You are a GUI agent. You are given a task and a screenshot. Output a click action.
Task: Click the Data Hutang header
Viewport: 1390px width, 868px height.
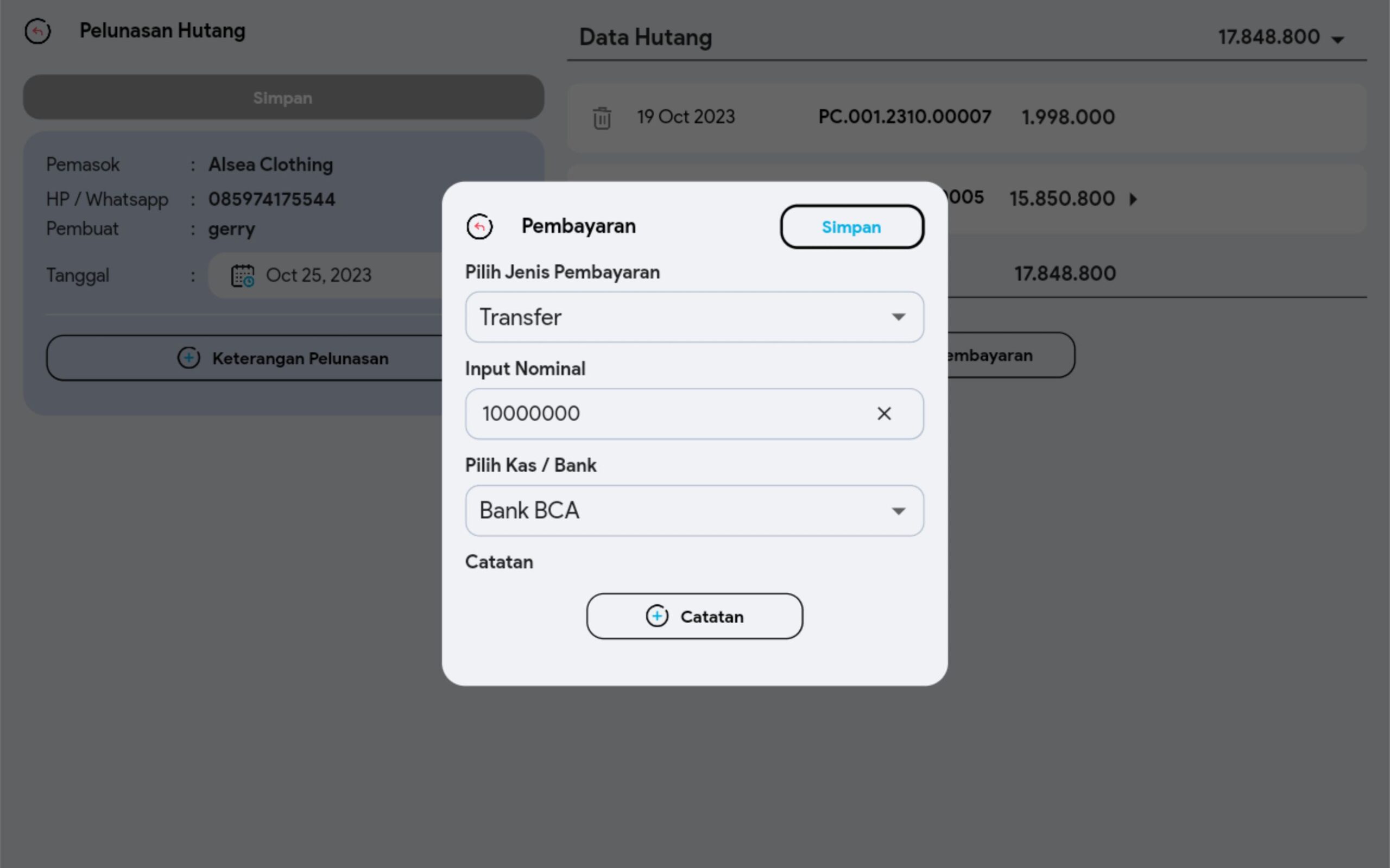646,38
